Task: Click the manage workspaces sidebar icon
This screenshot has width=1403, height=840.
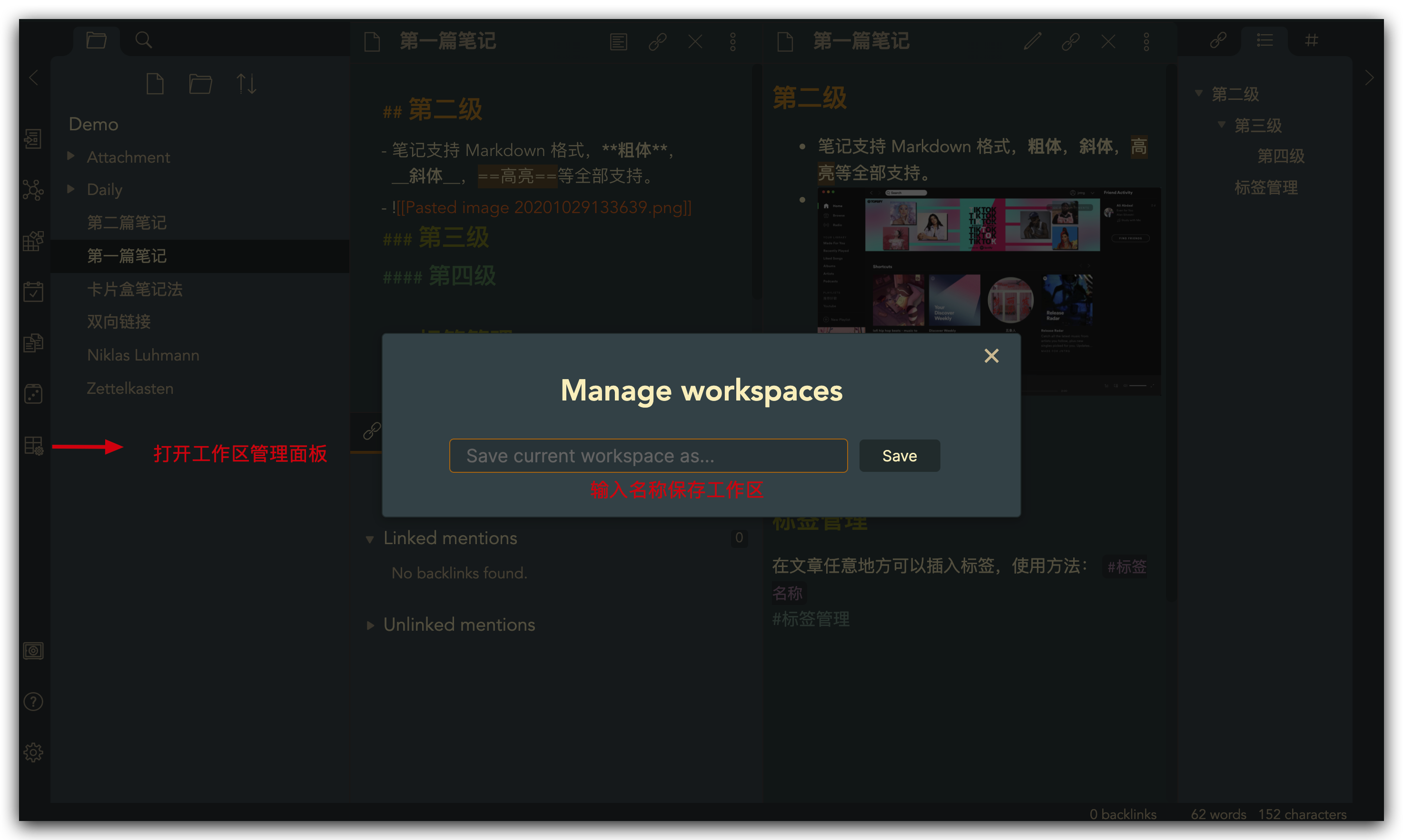Action: pos(33,446)
